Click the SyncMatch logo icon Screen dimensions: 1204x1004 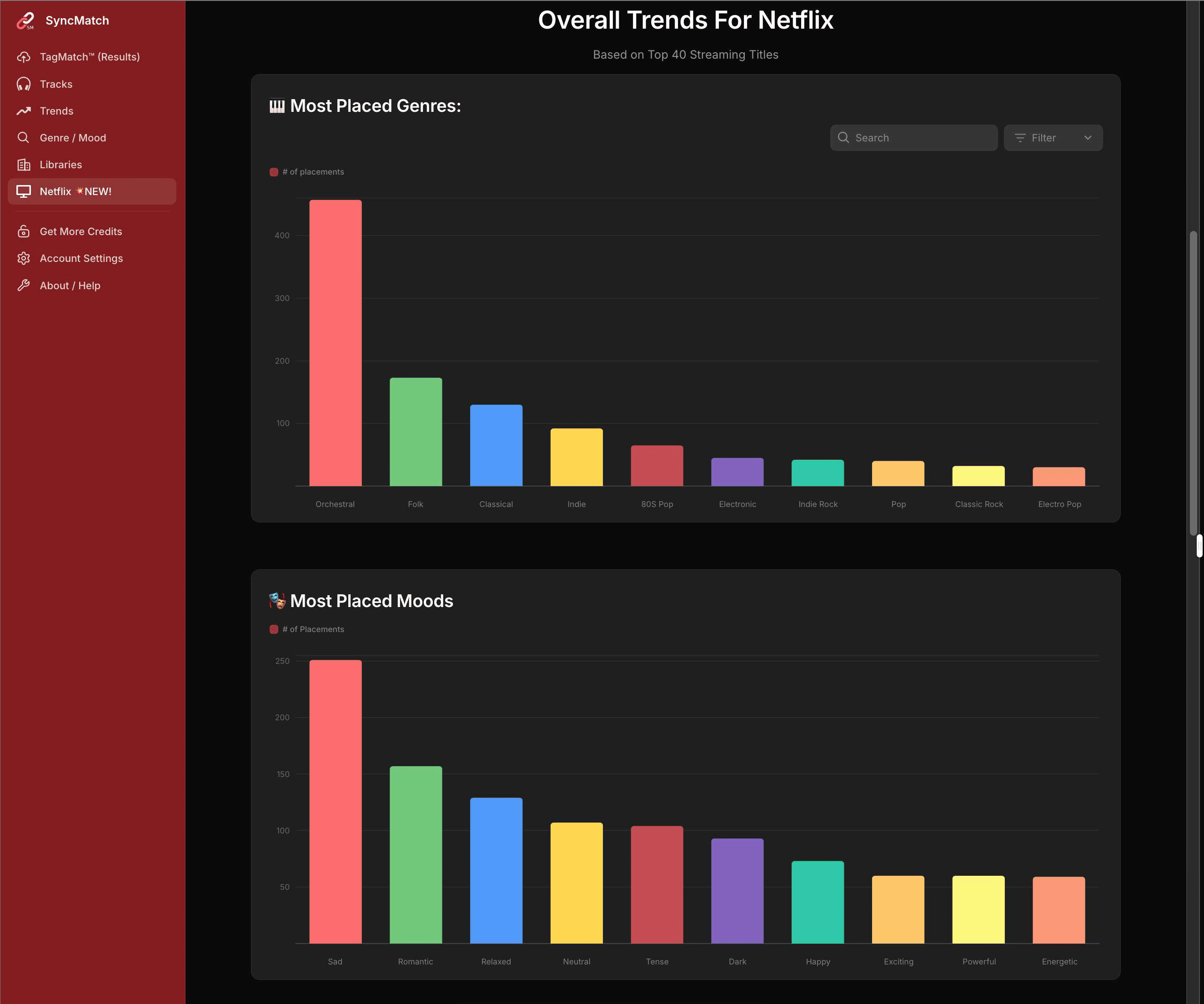(25, 21)
